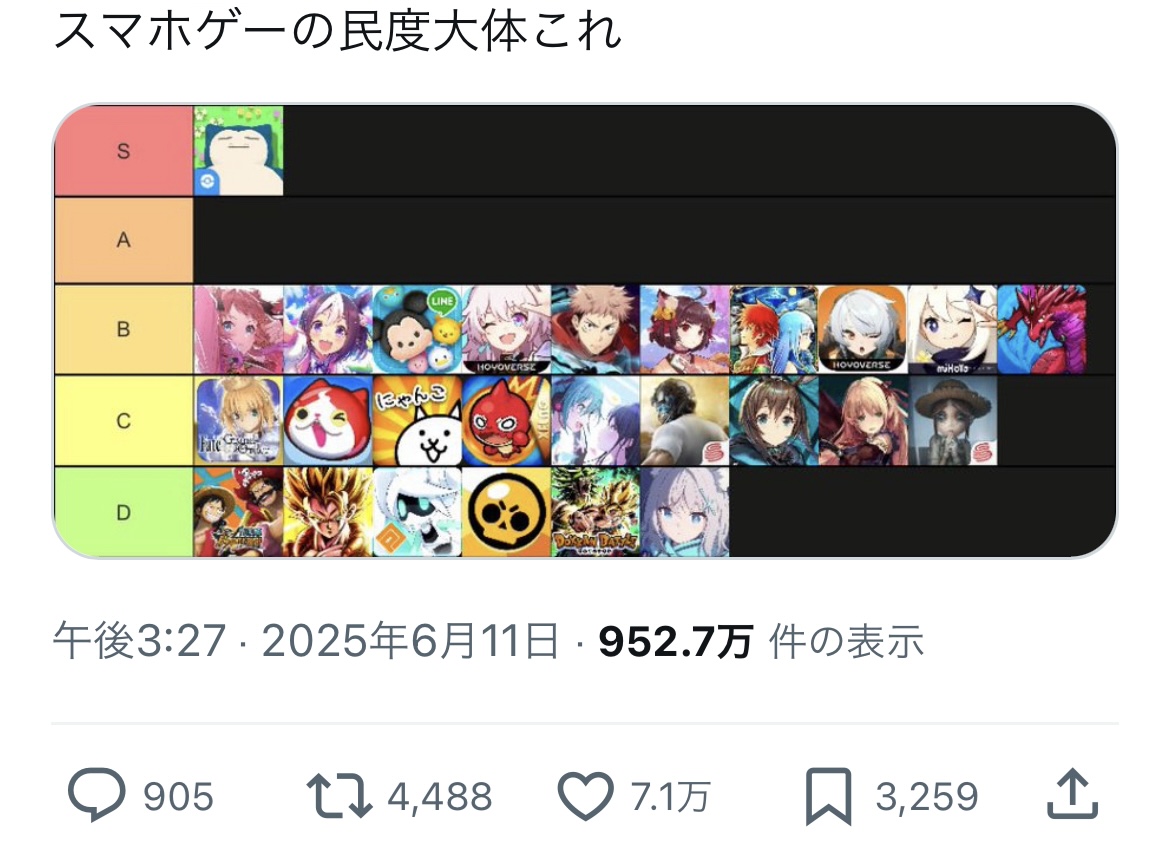
Task: Click the Dokkan Battle icon
Action: 595,513
